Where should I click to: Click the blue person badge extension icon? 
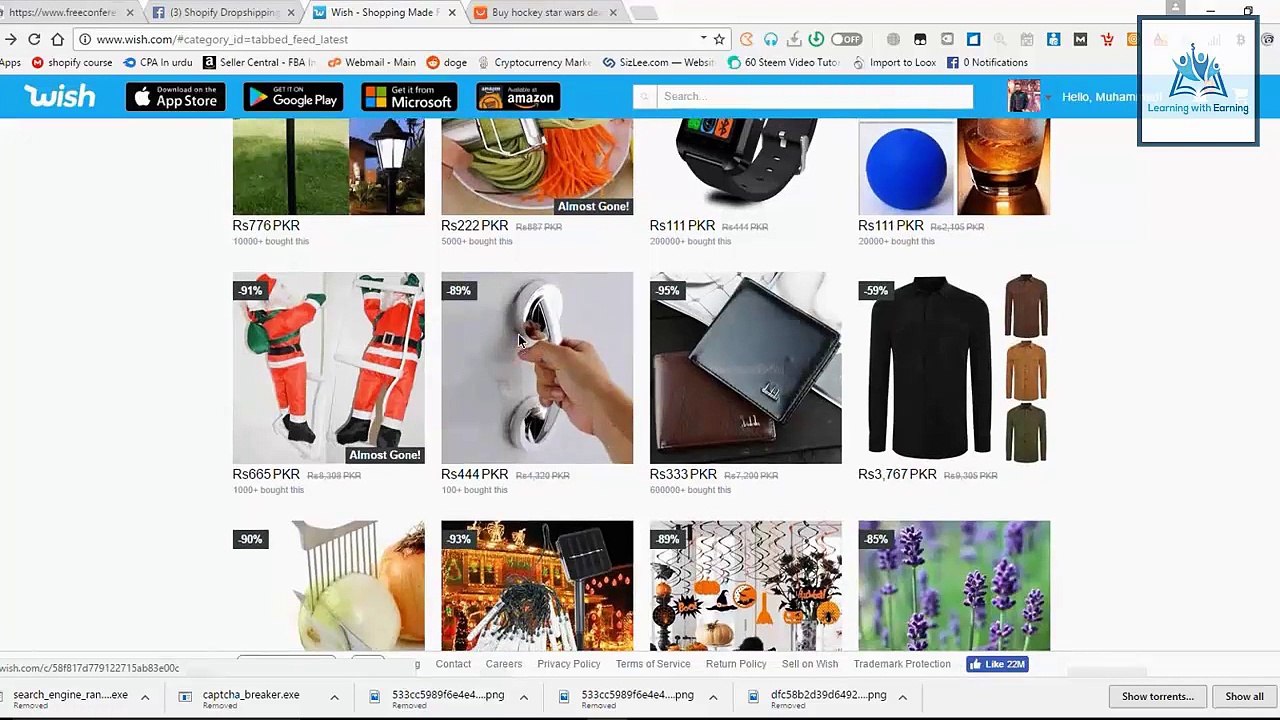[x=1053, y=39]
